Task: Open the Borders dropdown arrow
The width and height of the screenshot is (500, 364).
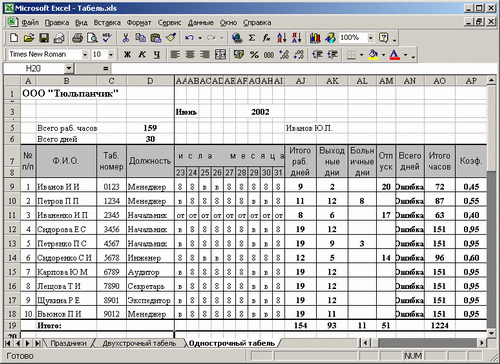Action: [361, 54]
